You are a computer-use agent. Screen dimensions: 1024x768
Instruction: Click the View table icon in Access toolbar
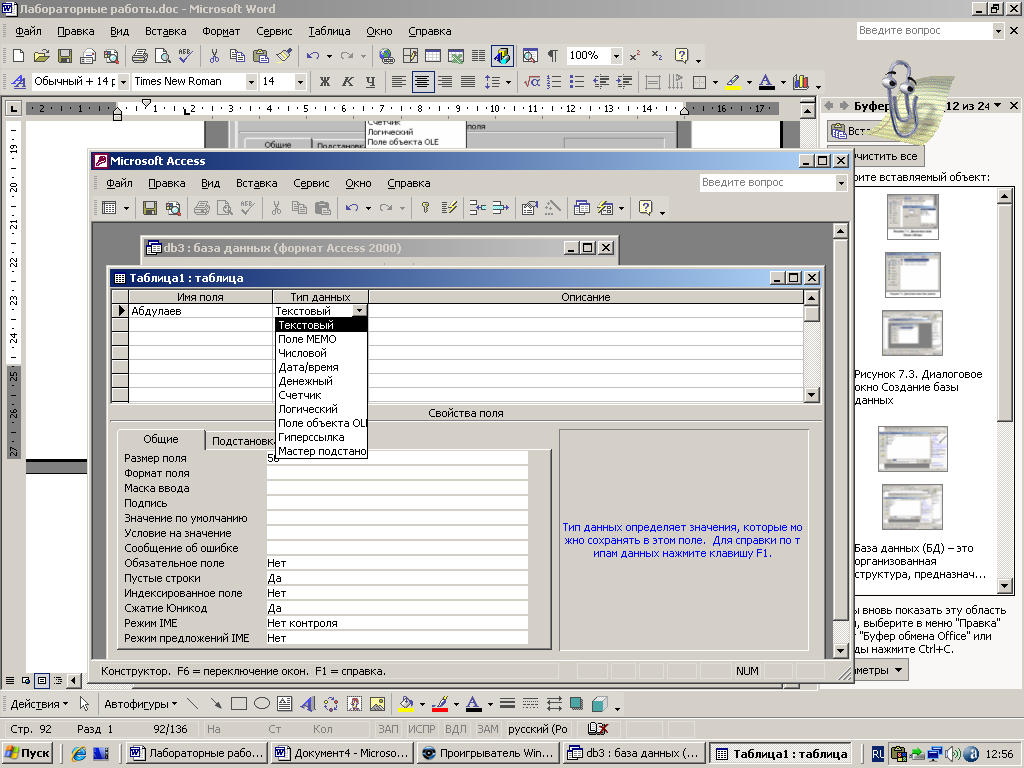tap(109, 208)
